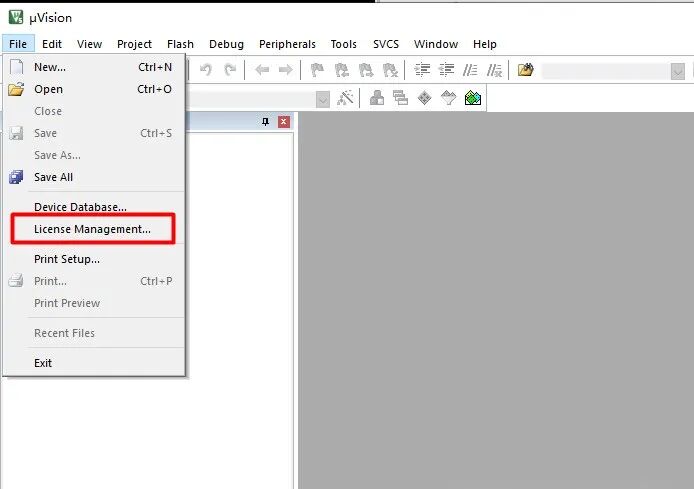Open the View menu
Viewport: 694px width, 489px height.
[x=89, y=44]
